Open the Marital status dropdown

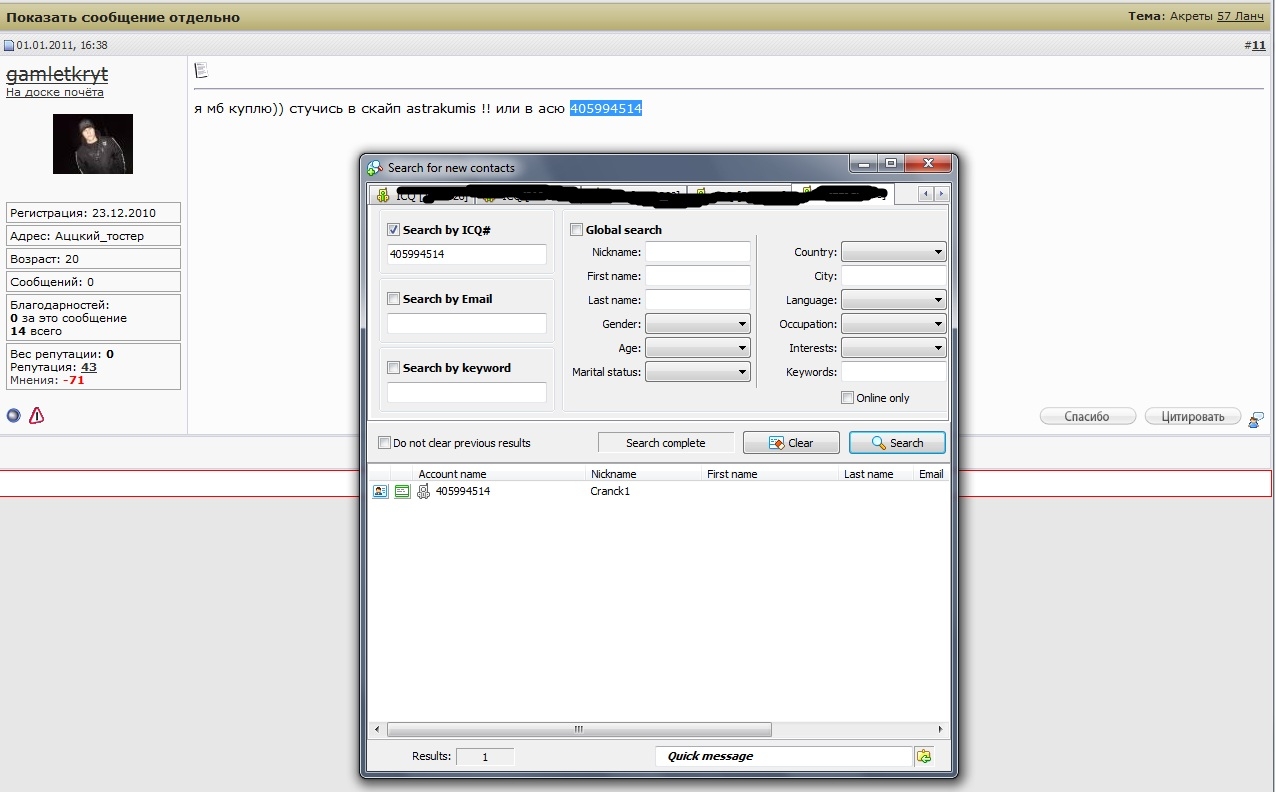(x=698, y=372)
